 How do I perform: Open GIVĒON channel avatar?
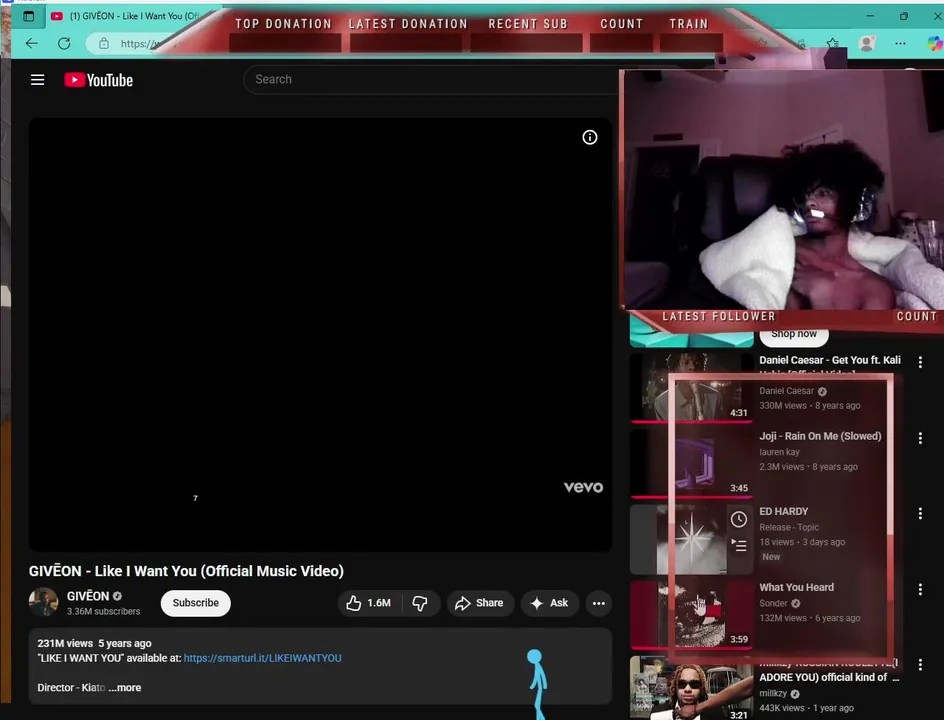pos(43,602)
